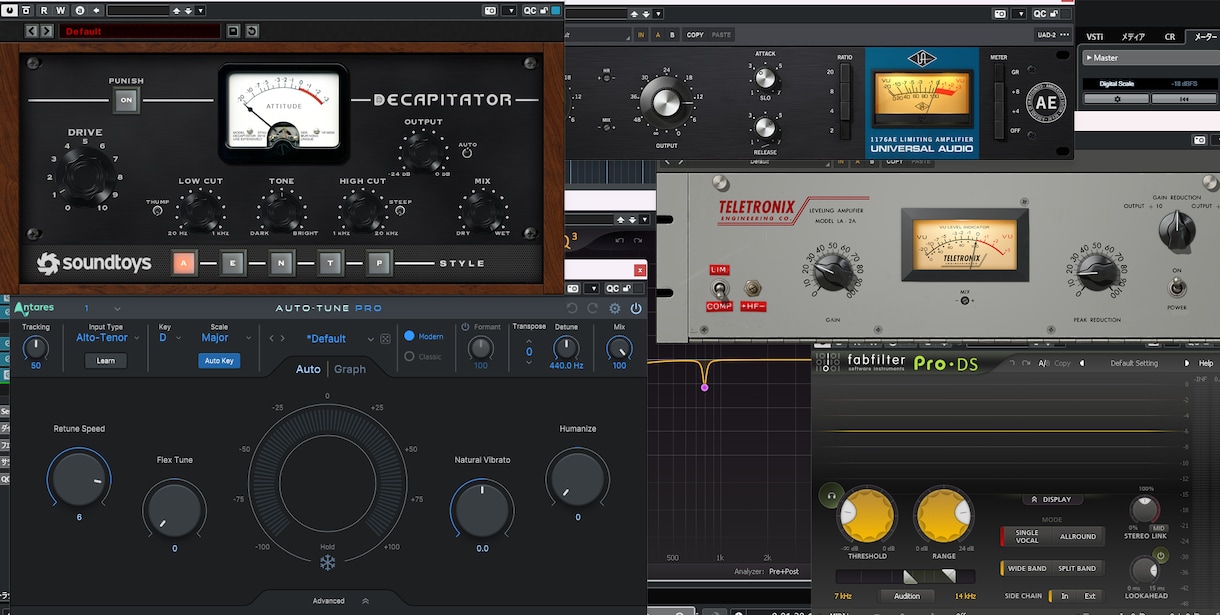Open Input Type Alto-Tenor dropdown

click(108, 338)
